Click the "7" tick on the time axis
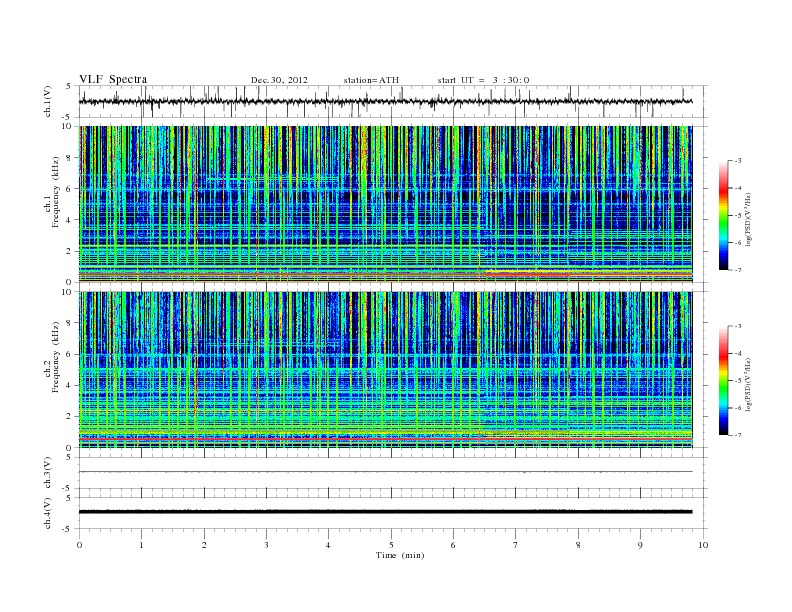Image resolution: width=792 pixels, height=612 pixels. point(516,545)
